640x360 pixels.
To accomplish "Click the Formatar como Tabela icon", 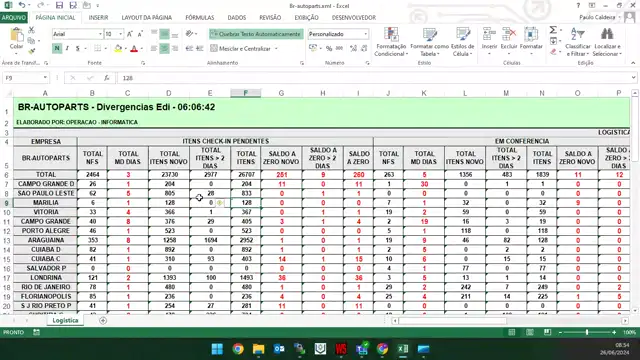I will [x=429, y=41].
